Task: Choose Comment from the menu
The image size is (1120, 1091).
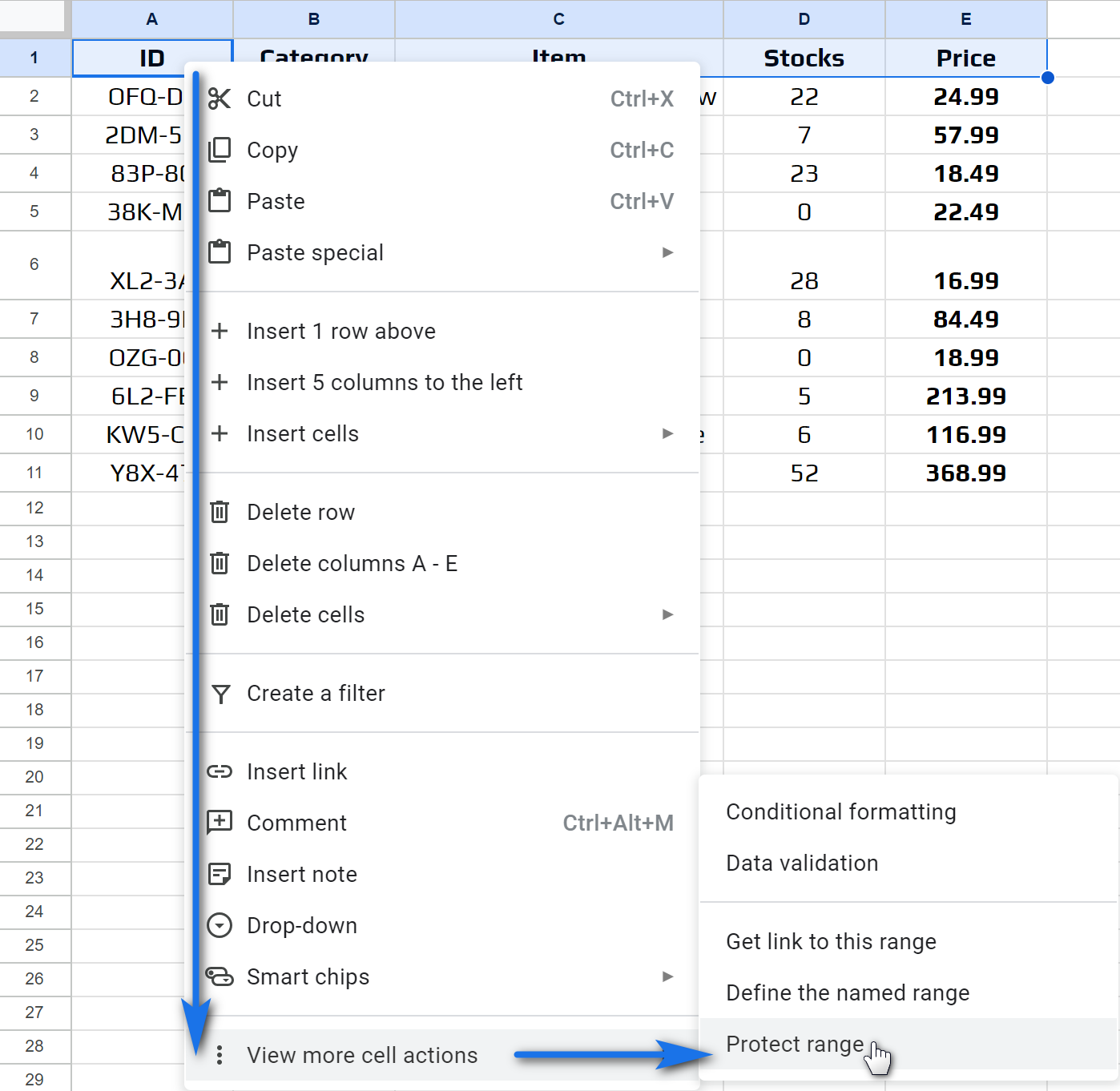Action: coord(442,823)
